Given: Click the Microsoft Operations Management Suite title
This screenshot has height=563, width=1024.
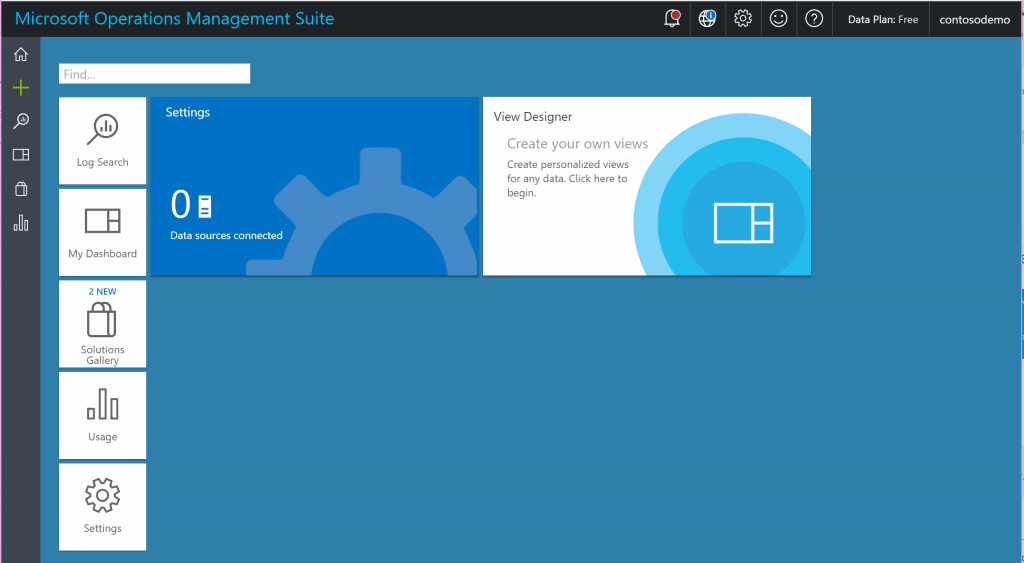Looking at the screenshot, I should [x=174, y=18].
